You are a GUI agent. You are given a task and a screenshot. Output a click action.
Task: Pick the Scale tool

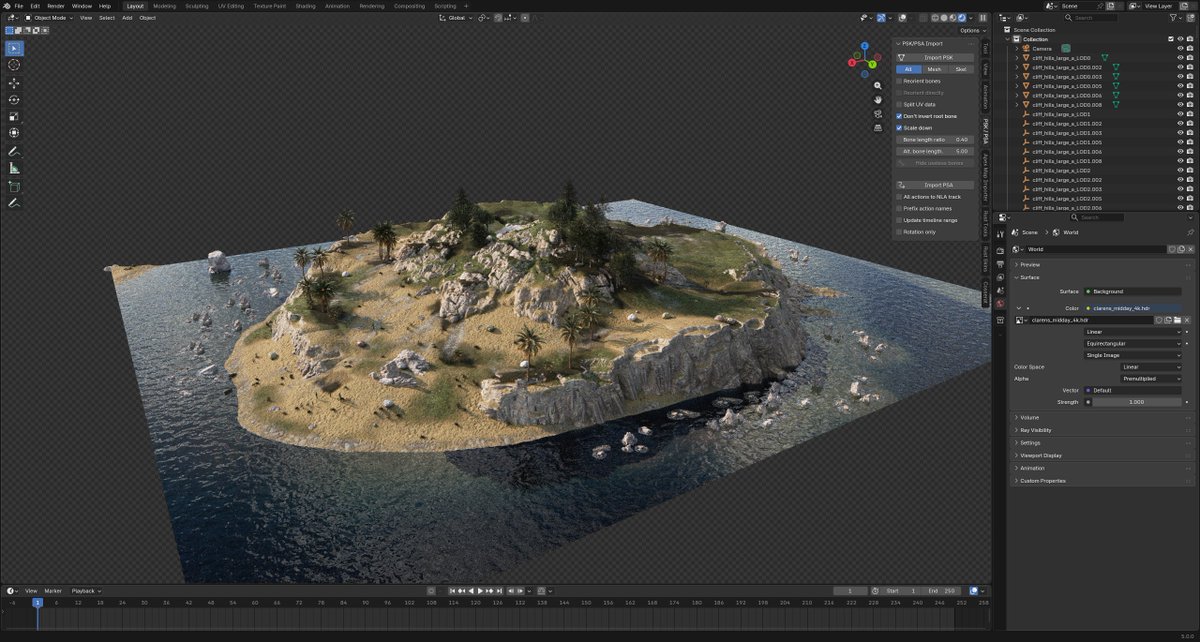pyautogui.click(x=14, y=116)
